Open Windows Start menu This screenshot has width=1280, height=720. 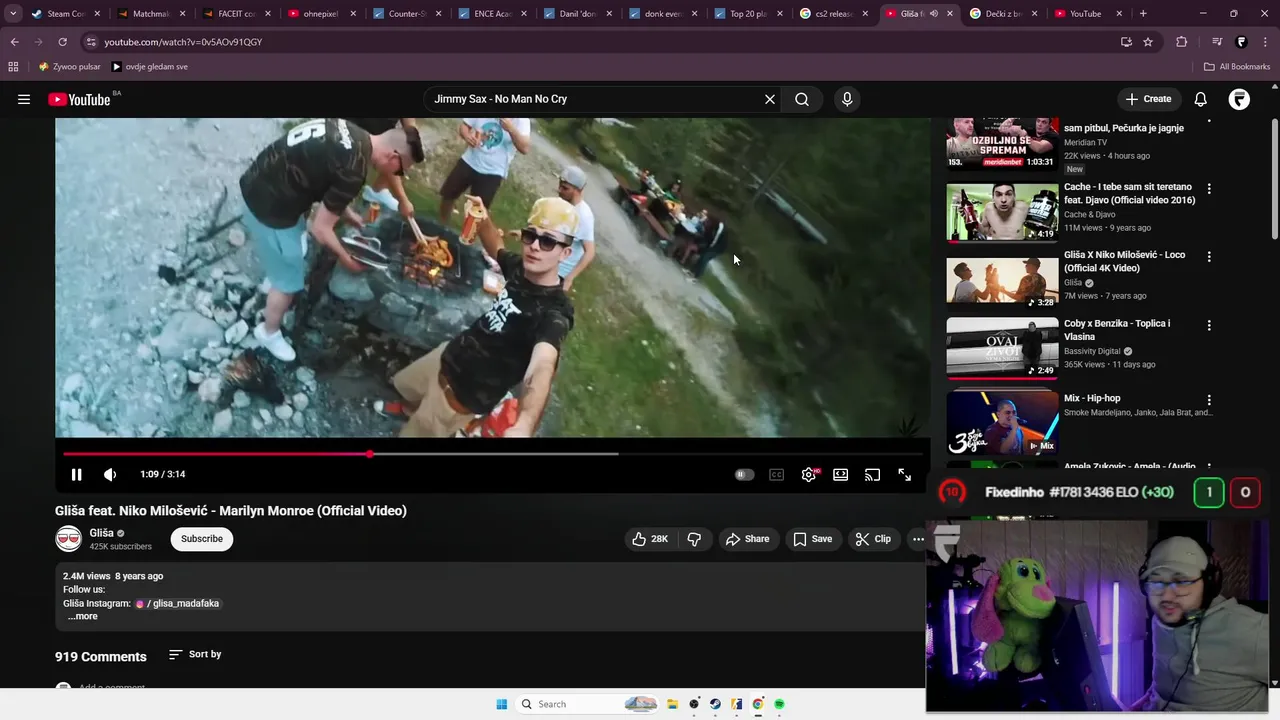point(502,704)
